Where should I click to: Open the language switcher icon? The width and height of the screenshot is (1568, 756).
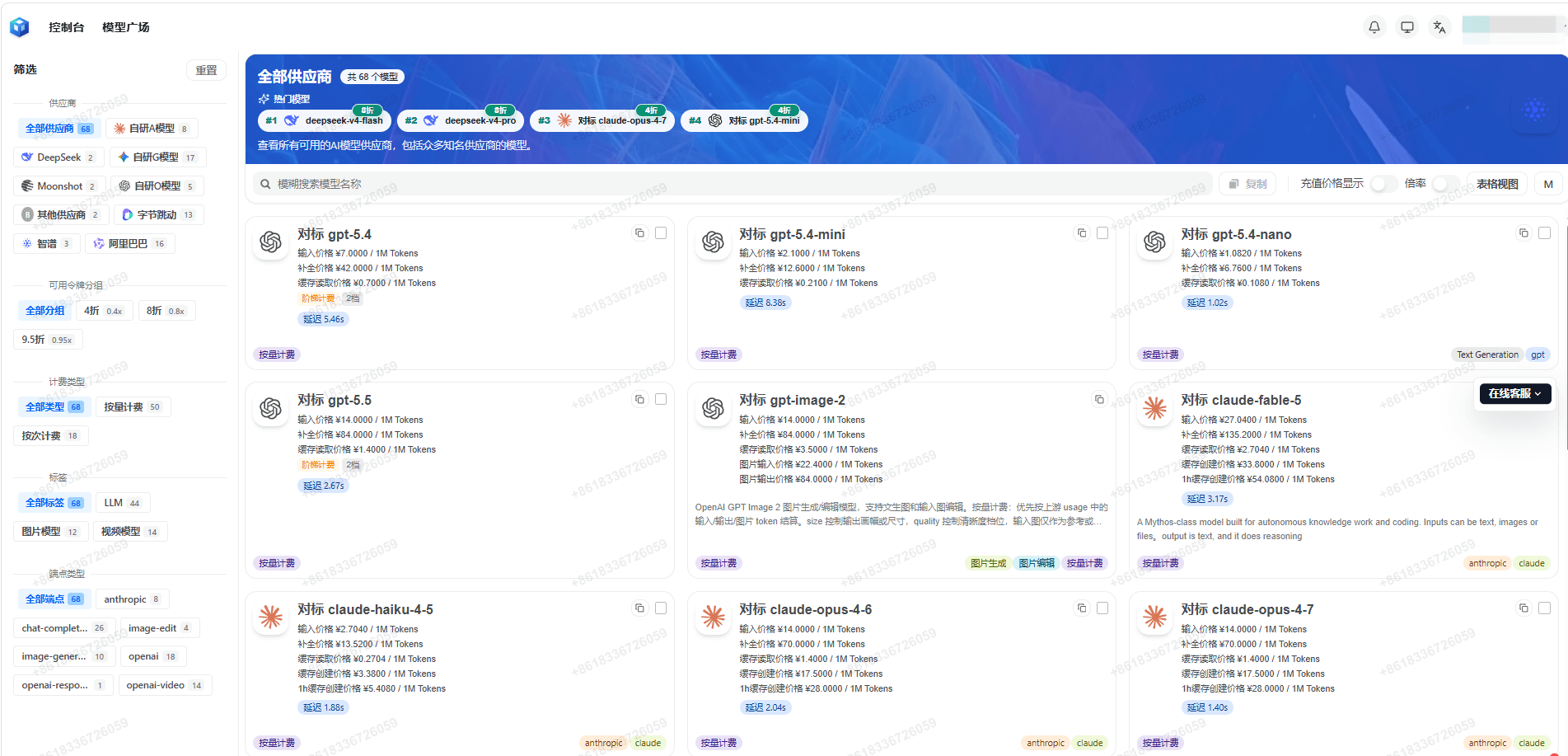click(x=1439, y=27)
